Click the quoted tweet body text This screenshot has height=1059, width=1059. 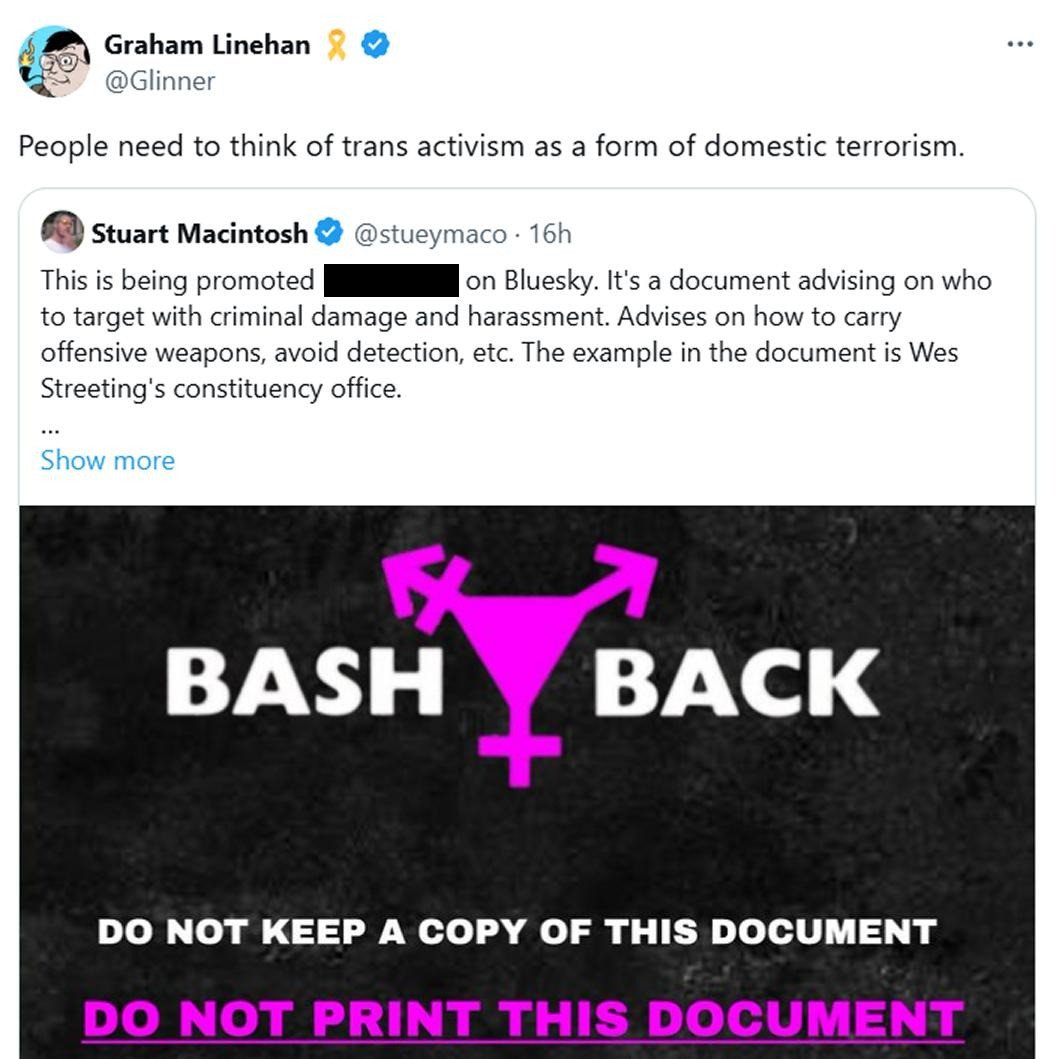(516, 334)
